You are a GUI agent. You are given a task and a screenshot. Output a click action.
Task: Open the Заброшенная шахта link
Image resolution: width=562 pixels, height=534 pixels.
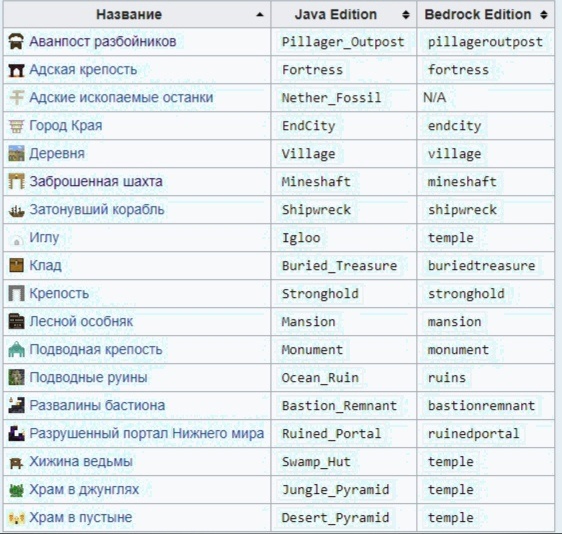(x=96, y=182)
